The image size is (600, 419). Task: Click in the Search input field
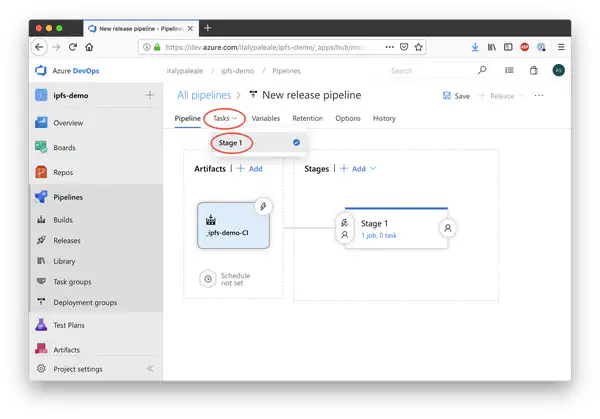[x=430, y=71]
